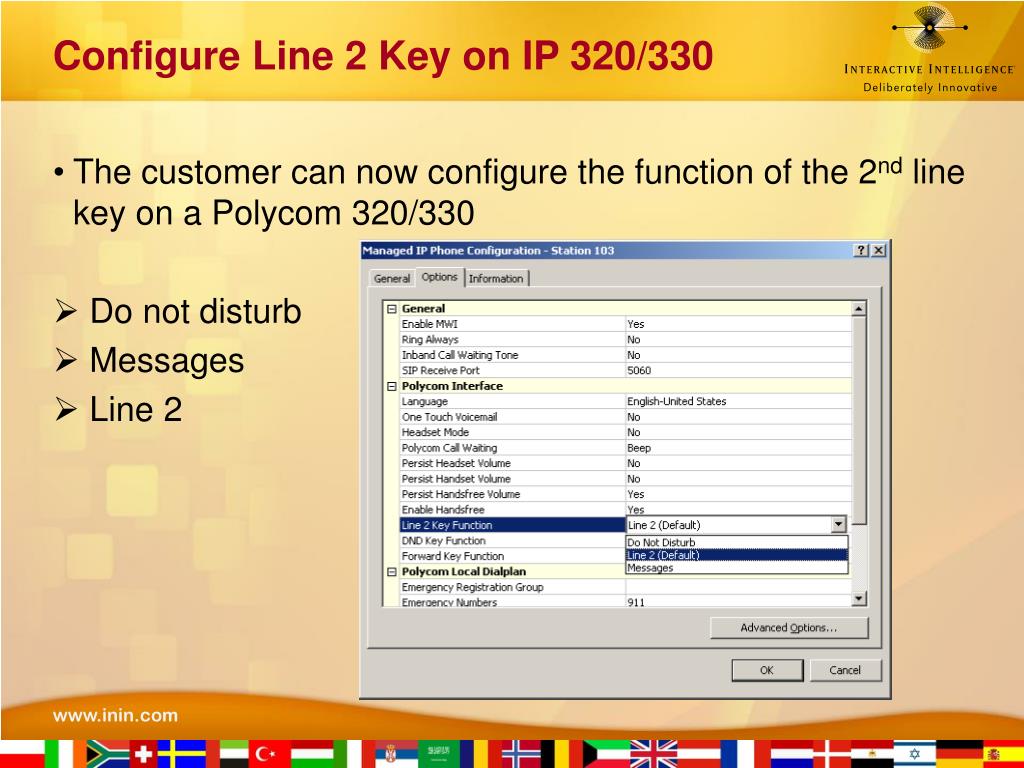Collapse the General section expander
Viewport: 1024px width, 768px height.
[x=392, y=309]
